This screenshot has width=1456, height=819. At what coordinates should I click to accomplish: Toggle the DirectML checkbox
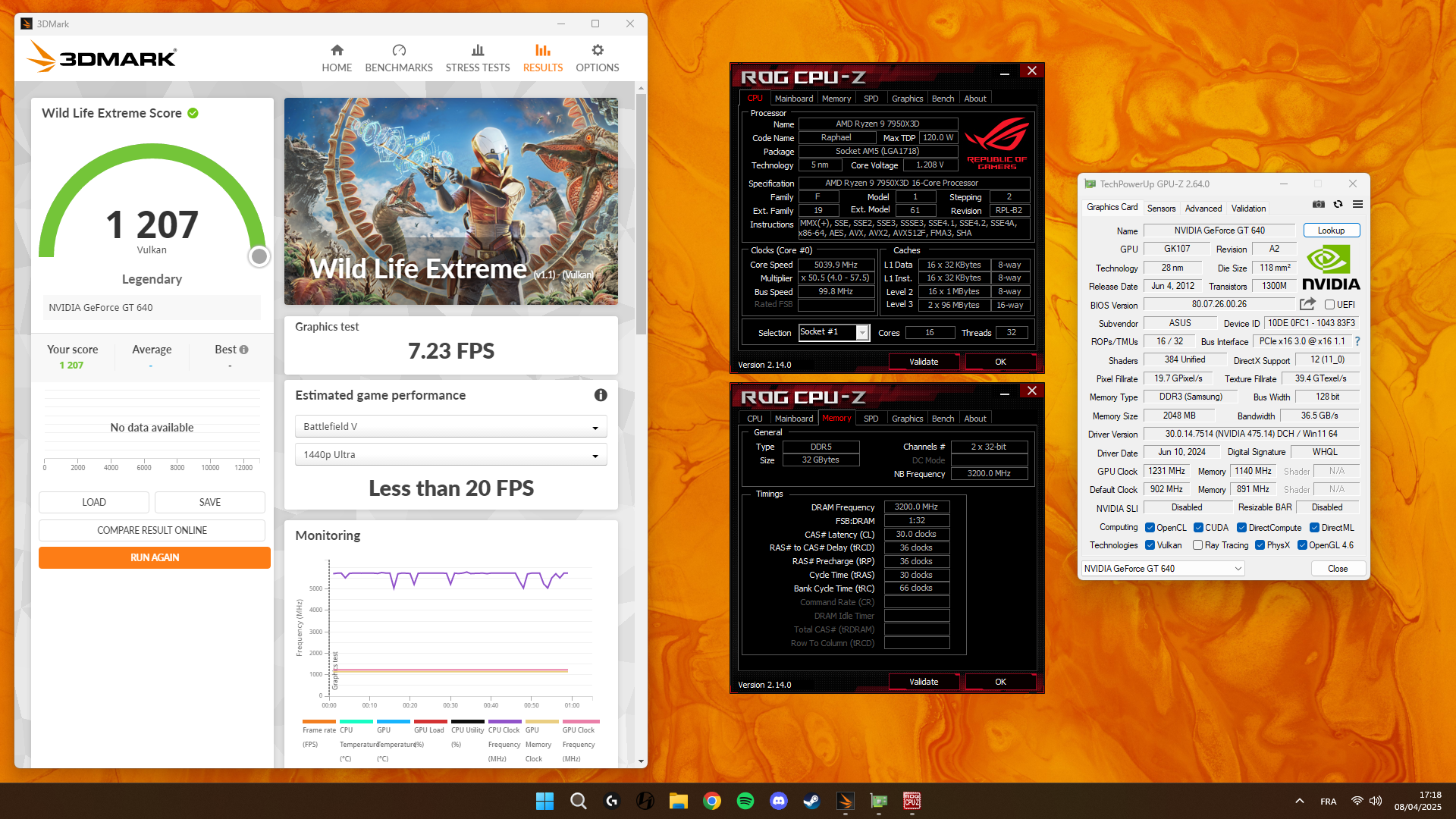pos(1314,528)
